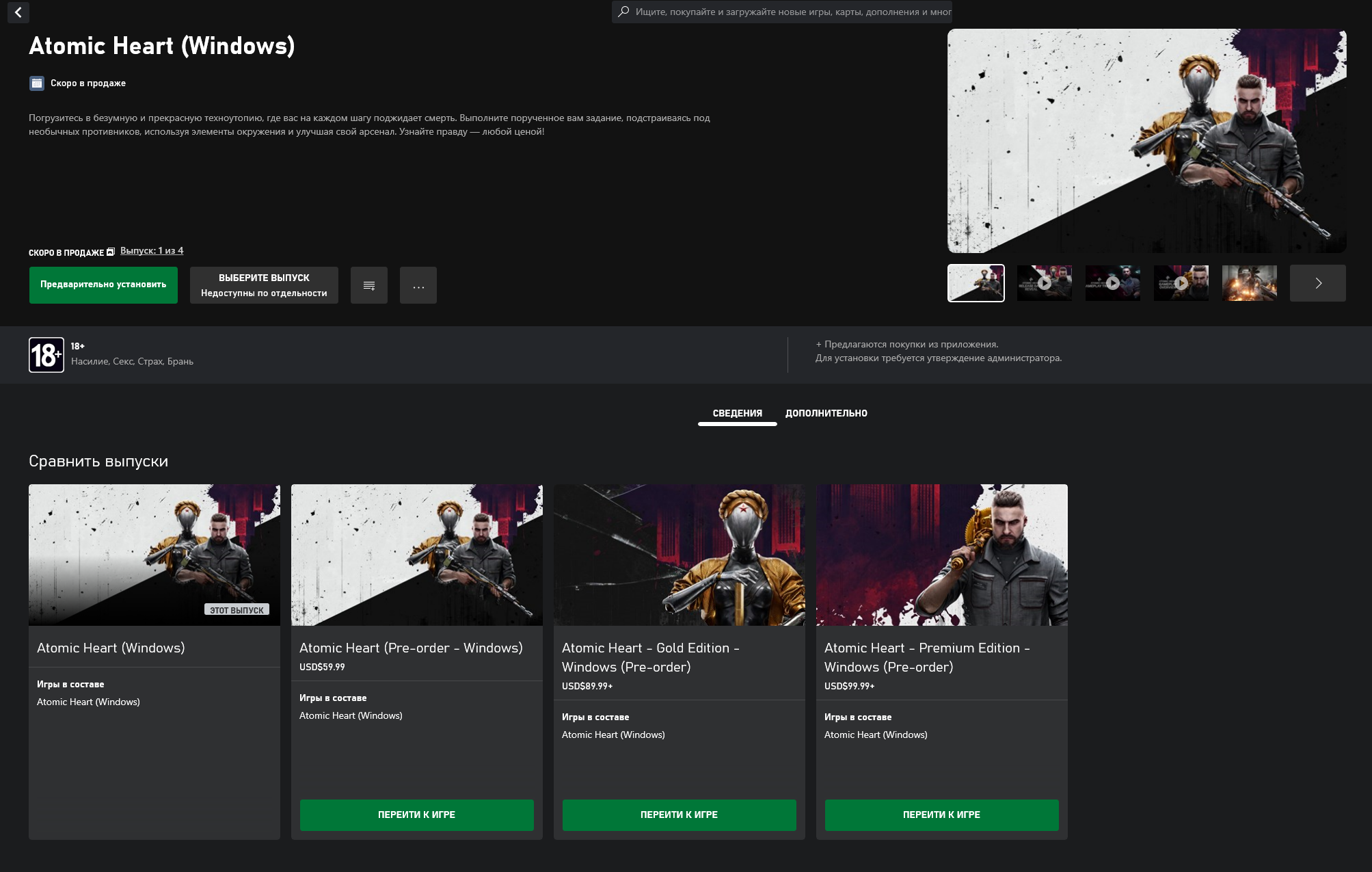Open the large Atomic Heart hero image
Screen dimensions: 1372x872
pyautogui.click(x=1146, y=141)
